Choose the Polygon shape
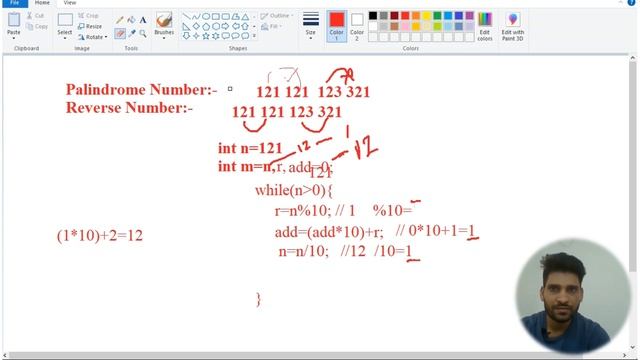This screenshot has height=360, width=640. point(236,16)
